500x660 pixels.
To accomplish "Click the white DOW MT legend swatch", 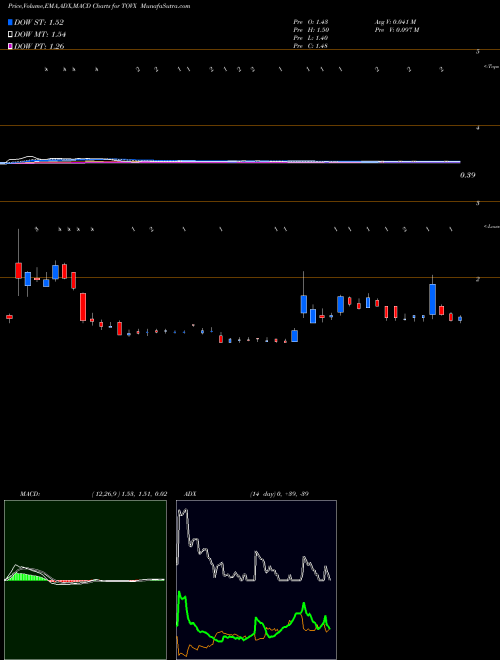I will pyautogui.click(x=11, y=34).
